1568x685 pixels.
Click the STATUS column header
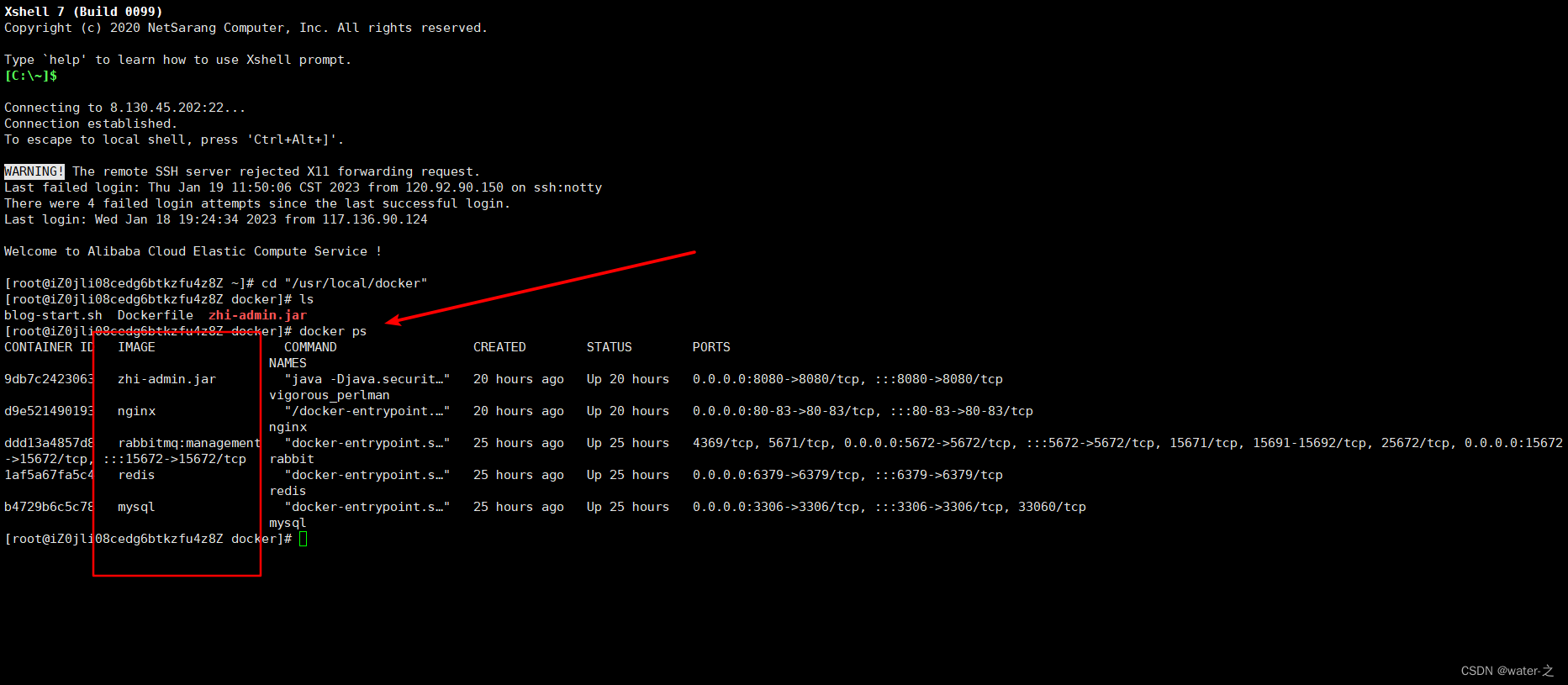pos(610,347)
